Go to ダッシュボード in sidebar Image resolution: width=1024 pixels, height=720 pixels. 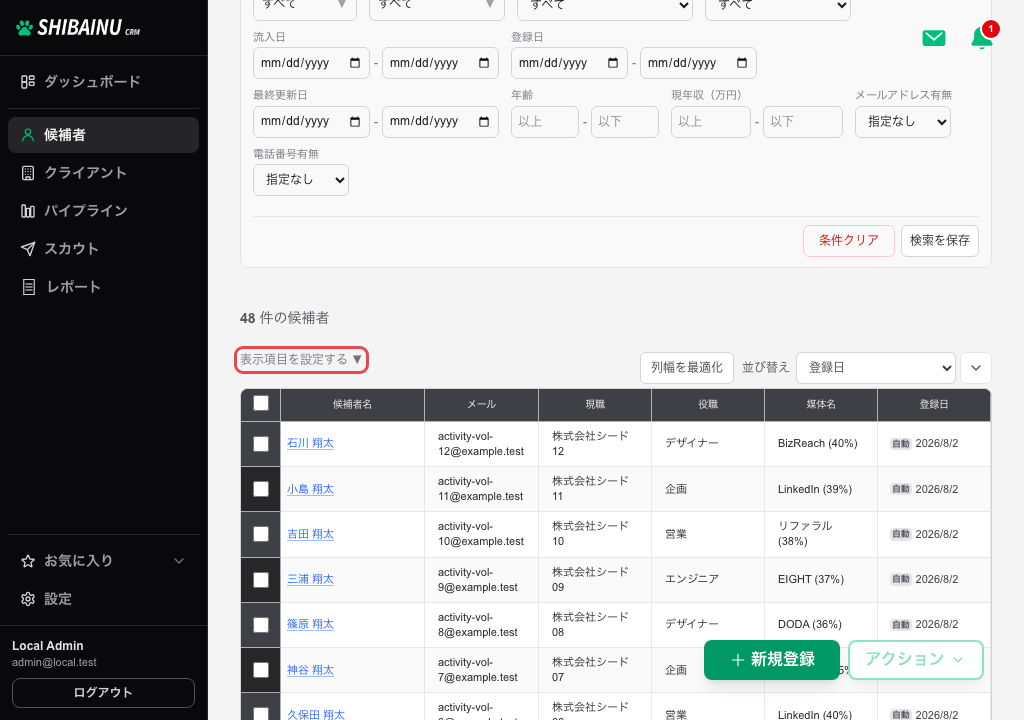(103, 82)
